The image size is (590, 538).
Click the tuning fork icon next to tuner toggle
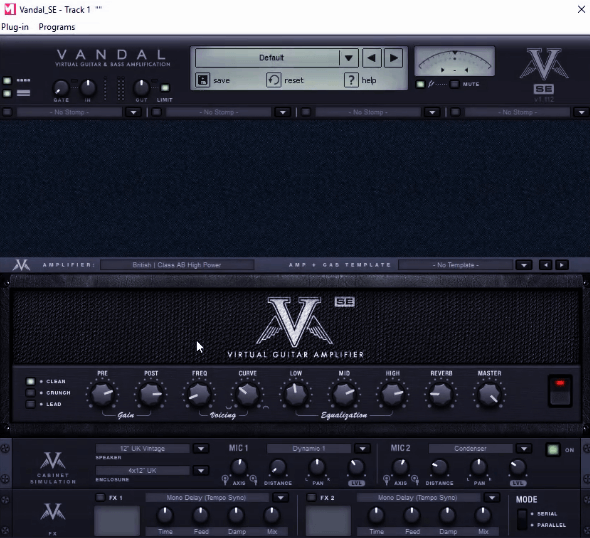point(431,84)
